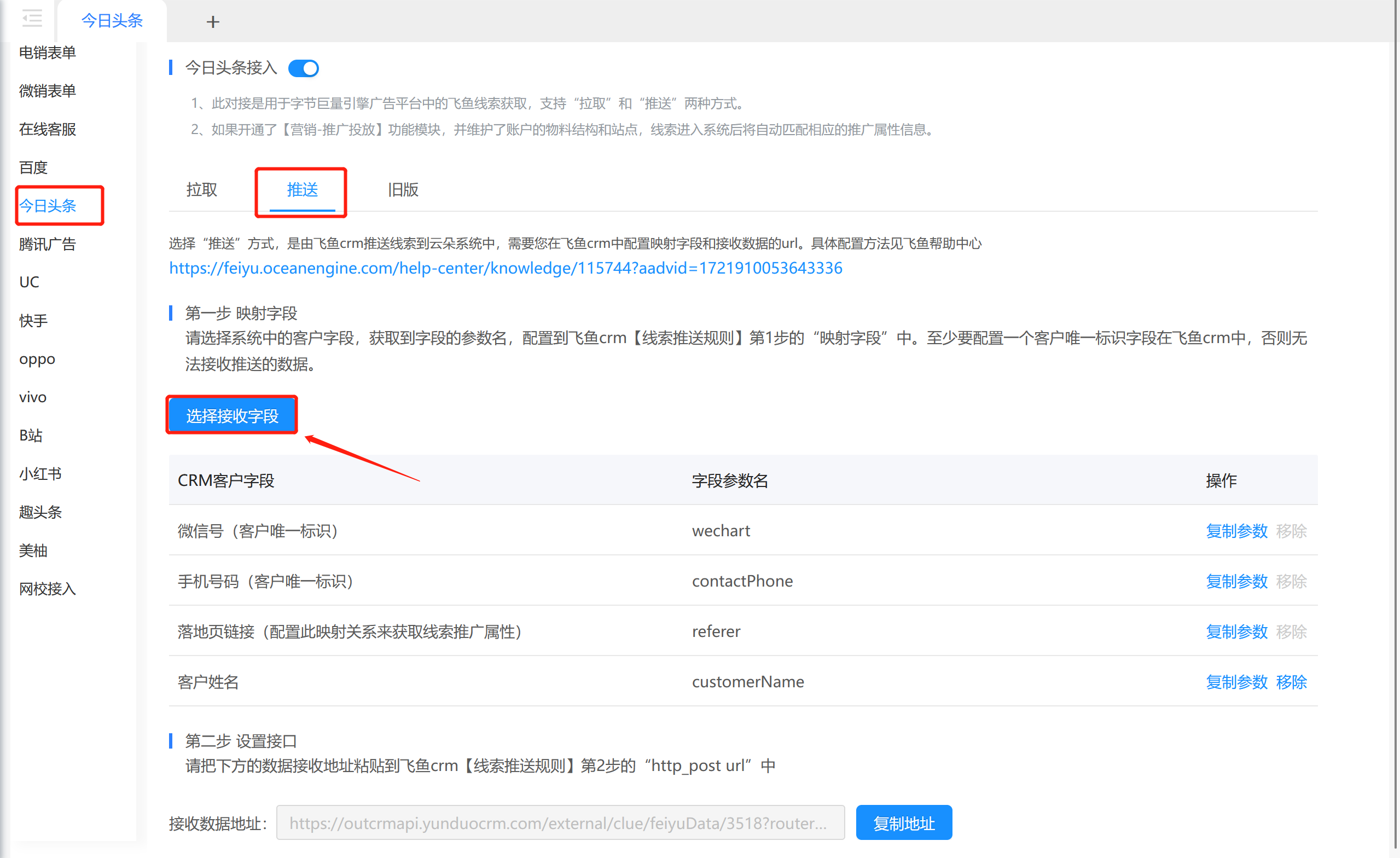Switch to the 拉取 tab
This screenshot has width=1400, height=858.
click(202, 190)
